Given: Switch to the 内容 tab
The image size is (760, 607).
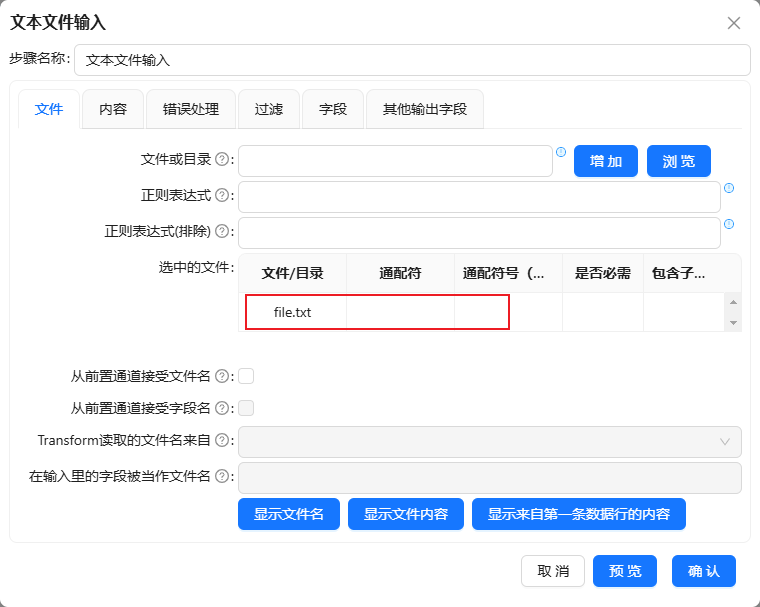Looking at the screenshot, I should 113,109.
